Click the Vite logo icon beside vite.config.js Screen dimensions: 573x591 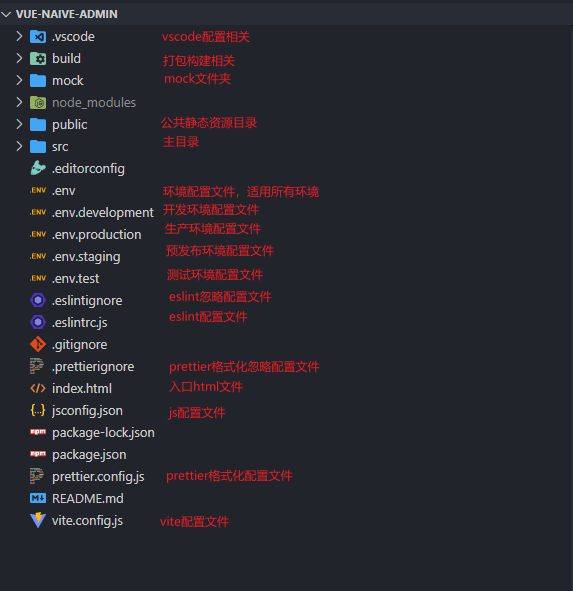pos(38,520)
